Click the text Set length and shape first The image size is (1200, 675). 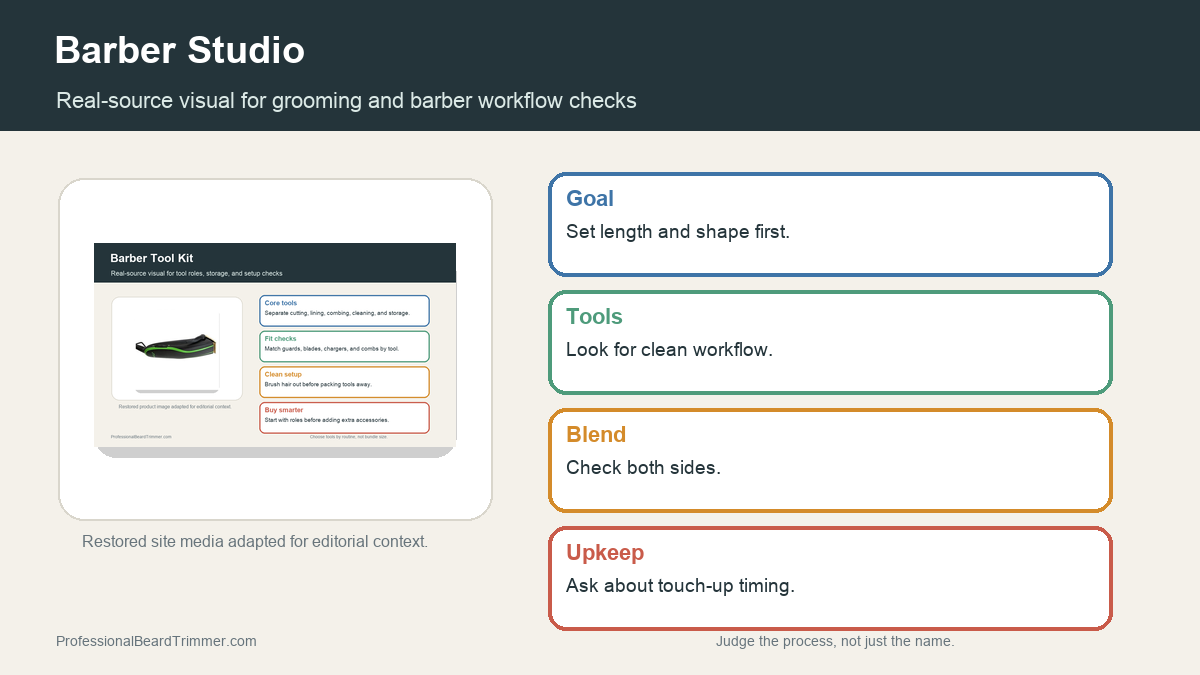678,231
